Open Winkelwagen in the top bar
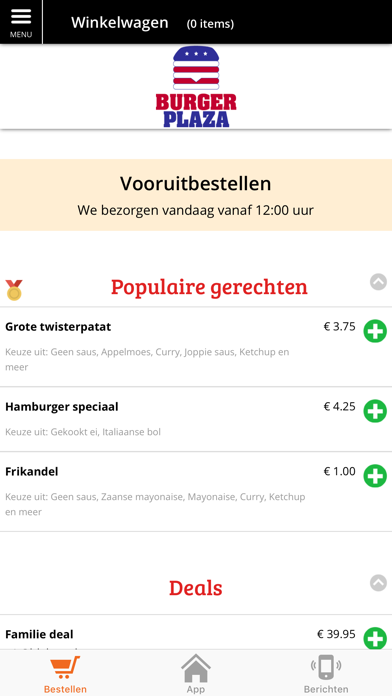The image size is (392, 696). tap(120, 22)
